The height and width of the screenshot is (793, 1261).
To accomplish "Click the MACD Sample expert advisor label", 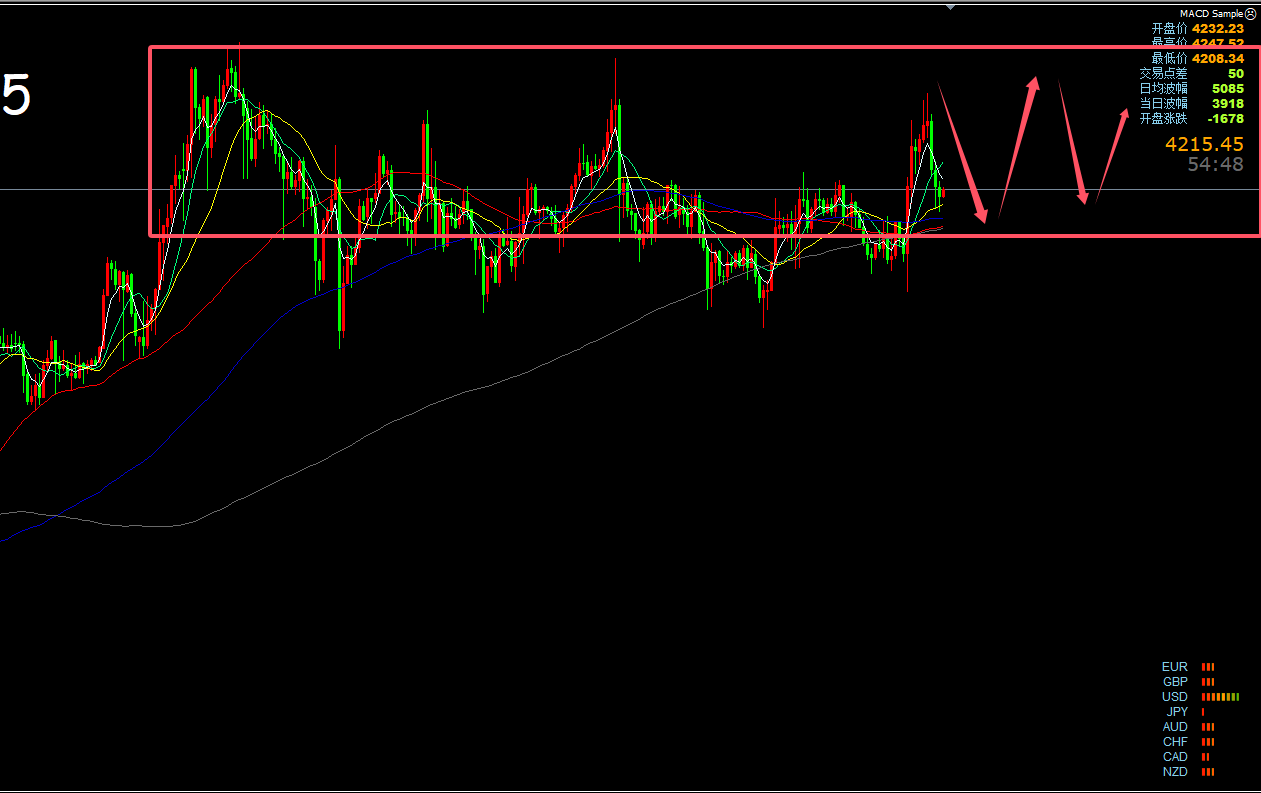I will 1211,14.
